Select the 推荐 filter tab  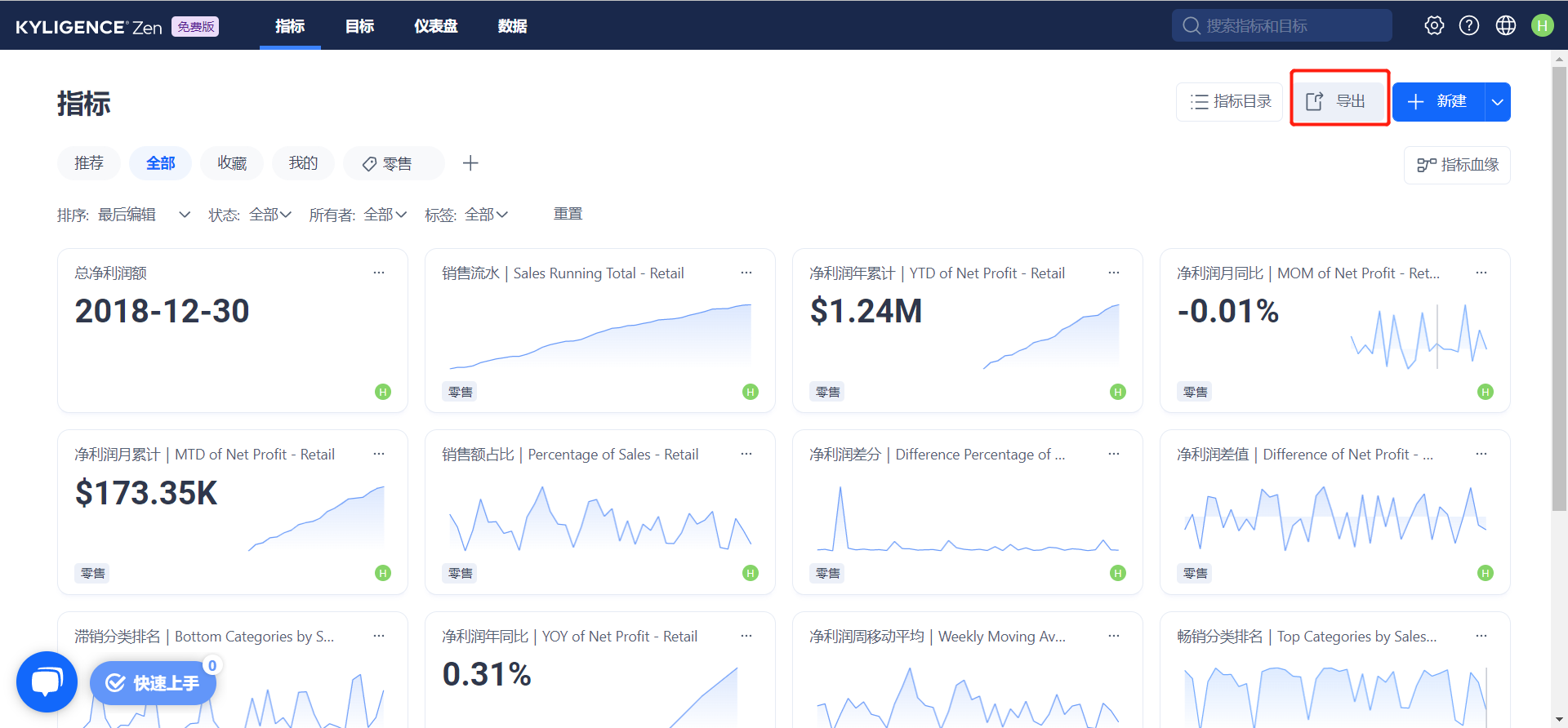coord(89,163)
